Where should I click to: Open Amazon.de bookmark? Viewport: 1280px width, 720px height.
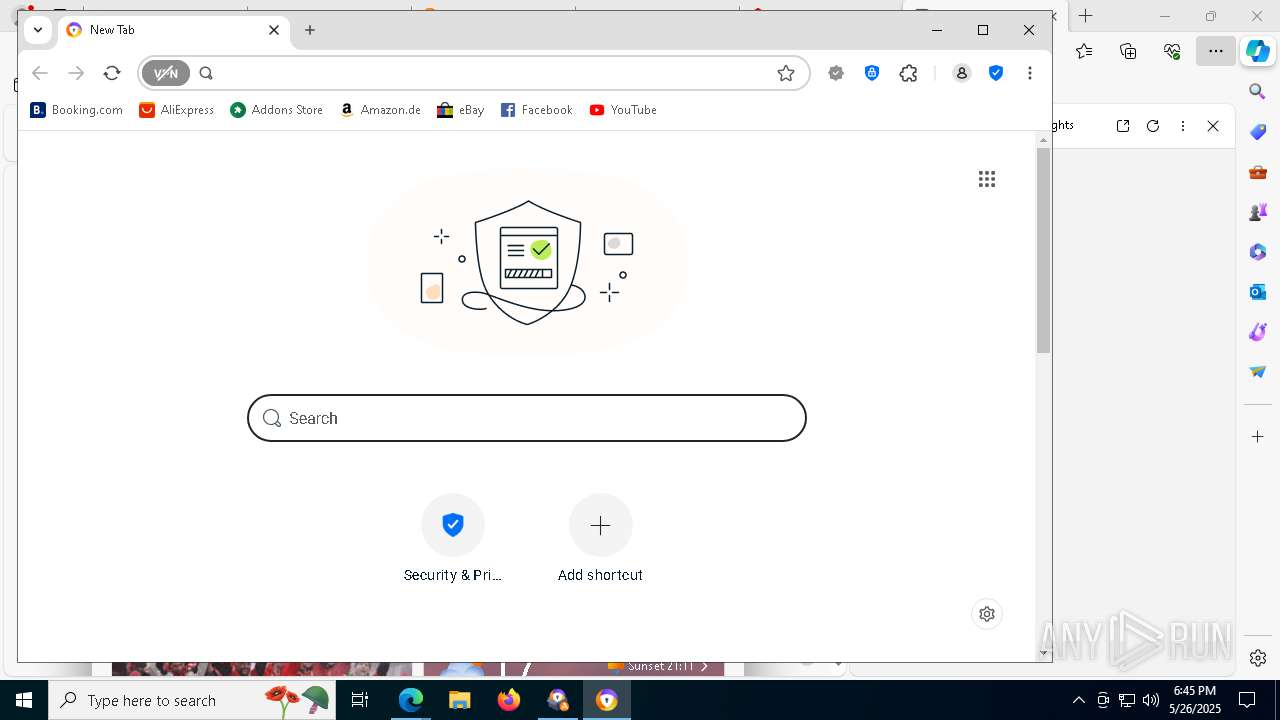(x=380, y=110)
